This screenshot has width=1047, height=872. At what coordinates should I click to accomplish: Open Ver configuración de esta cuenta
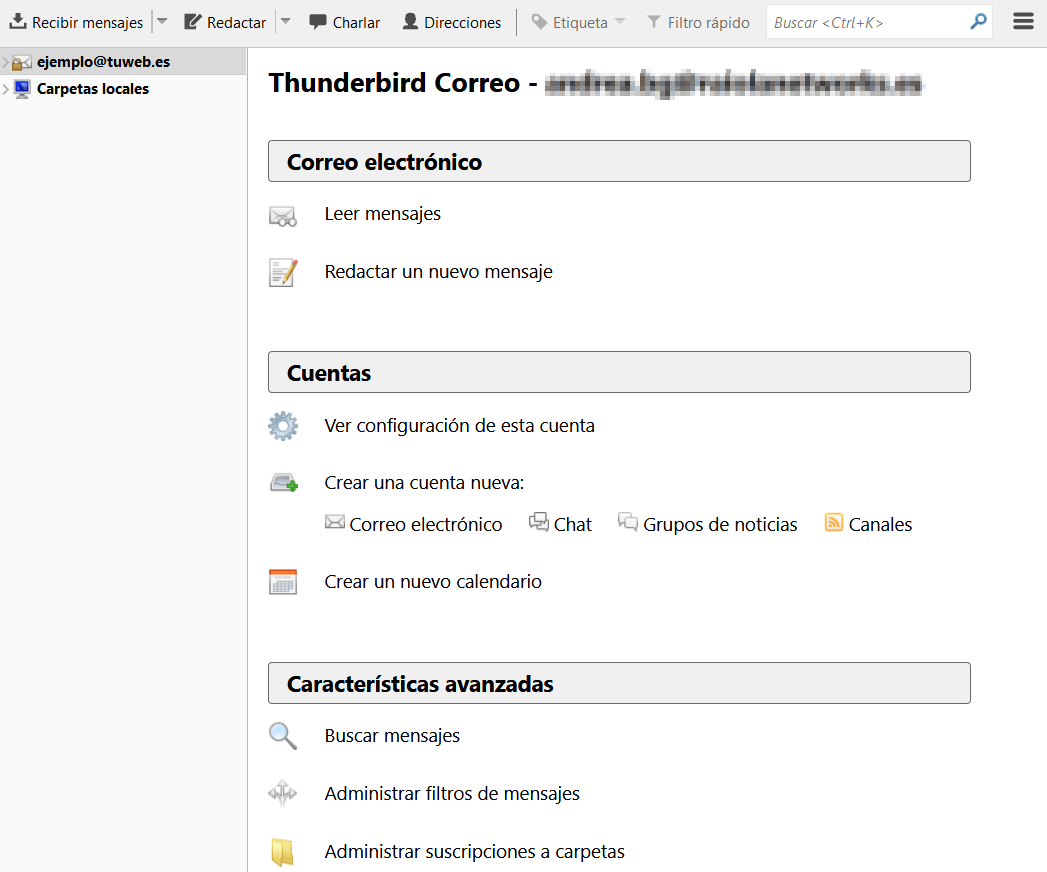click(x=459, y=426)
